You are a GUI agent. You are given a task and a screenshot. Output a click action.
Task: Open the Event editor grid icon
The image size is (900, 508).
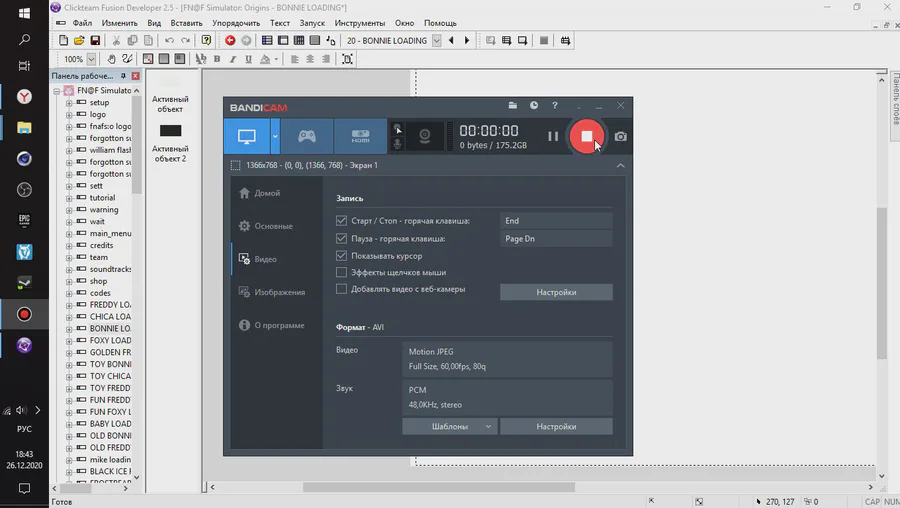pos(299,40)
